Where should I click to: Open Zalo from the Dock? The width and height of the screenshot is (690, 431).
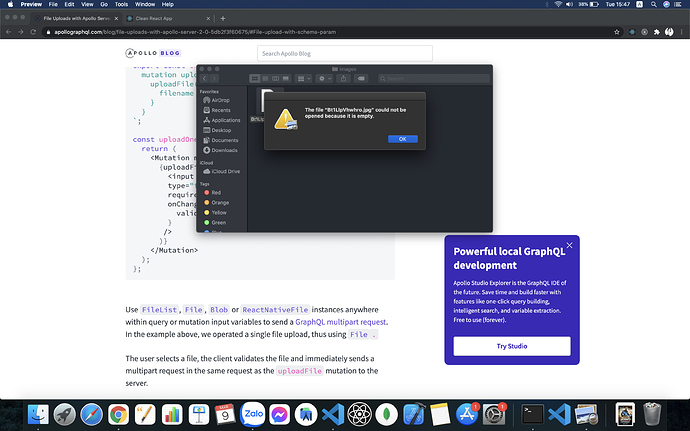click(253, 414)
